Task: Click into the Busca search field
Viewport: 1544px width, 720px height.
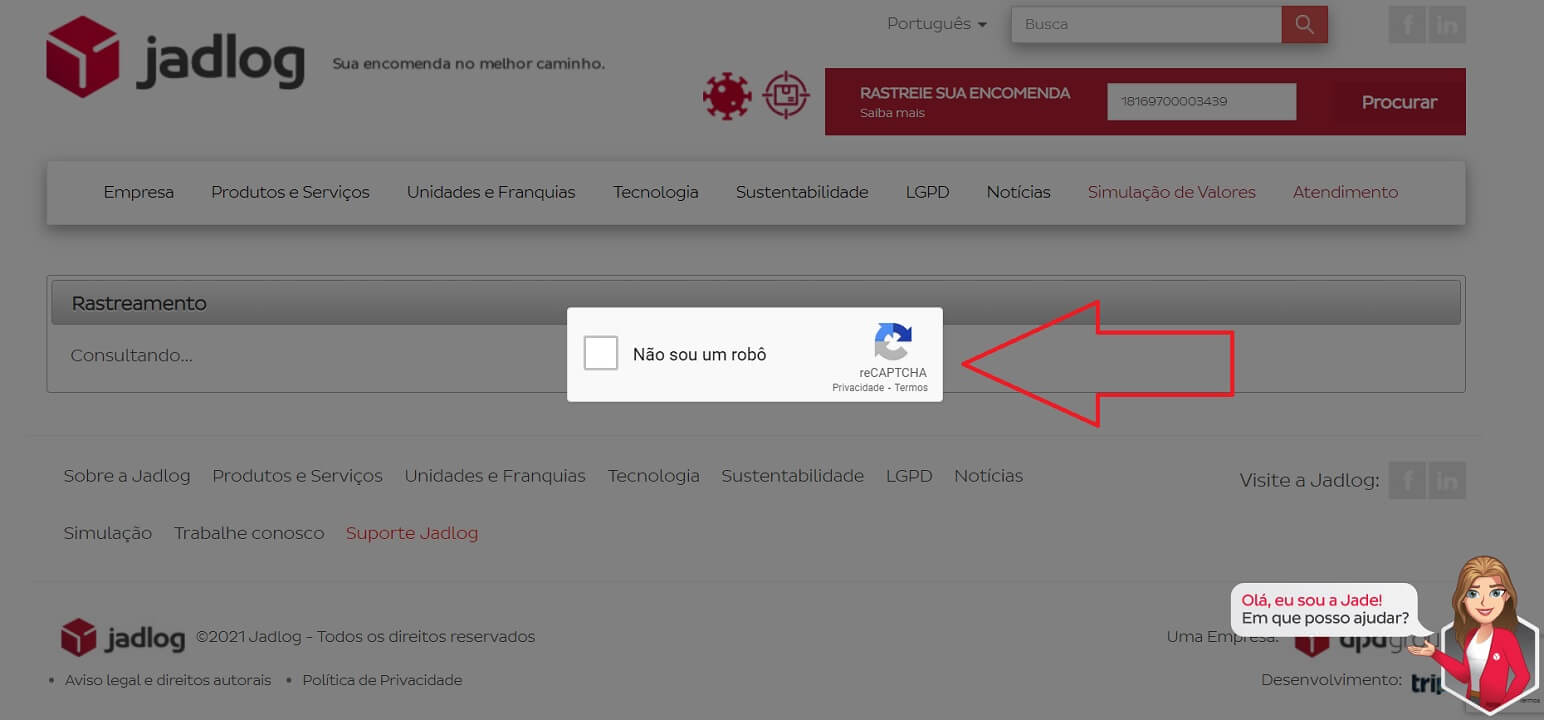Action: coord(1146,25)
